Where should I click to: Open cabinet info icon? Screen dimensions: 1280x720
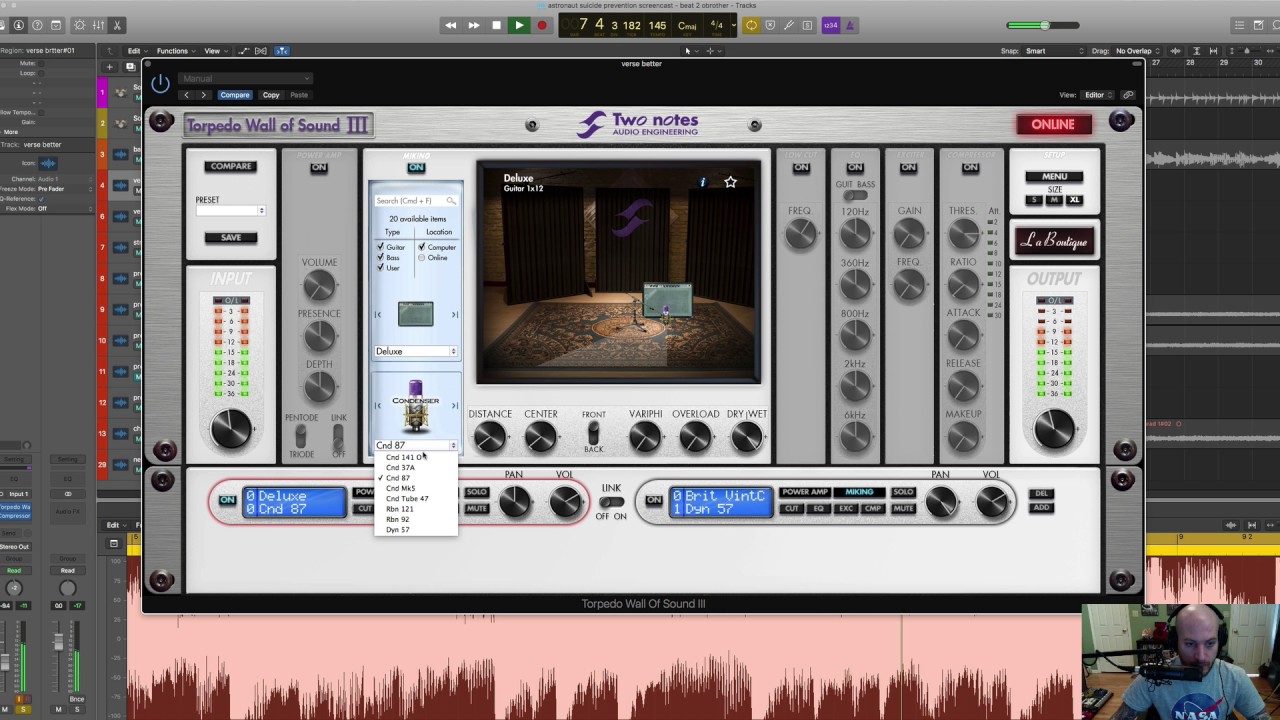(x=702, y=182)
